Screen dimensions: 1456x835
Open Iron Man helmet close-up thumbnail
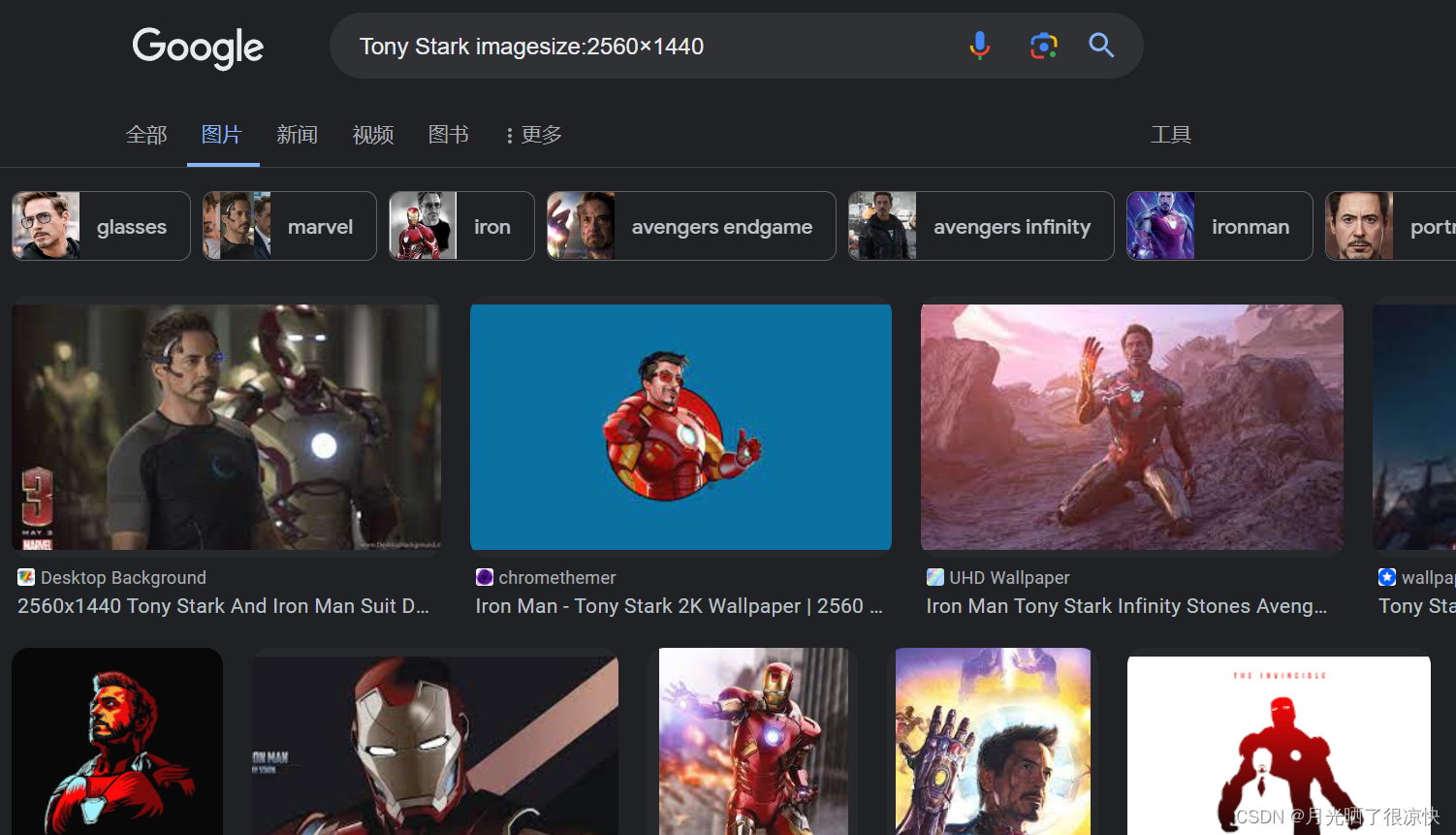click(435, 745)
